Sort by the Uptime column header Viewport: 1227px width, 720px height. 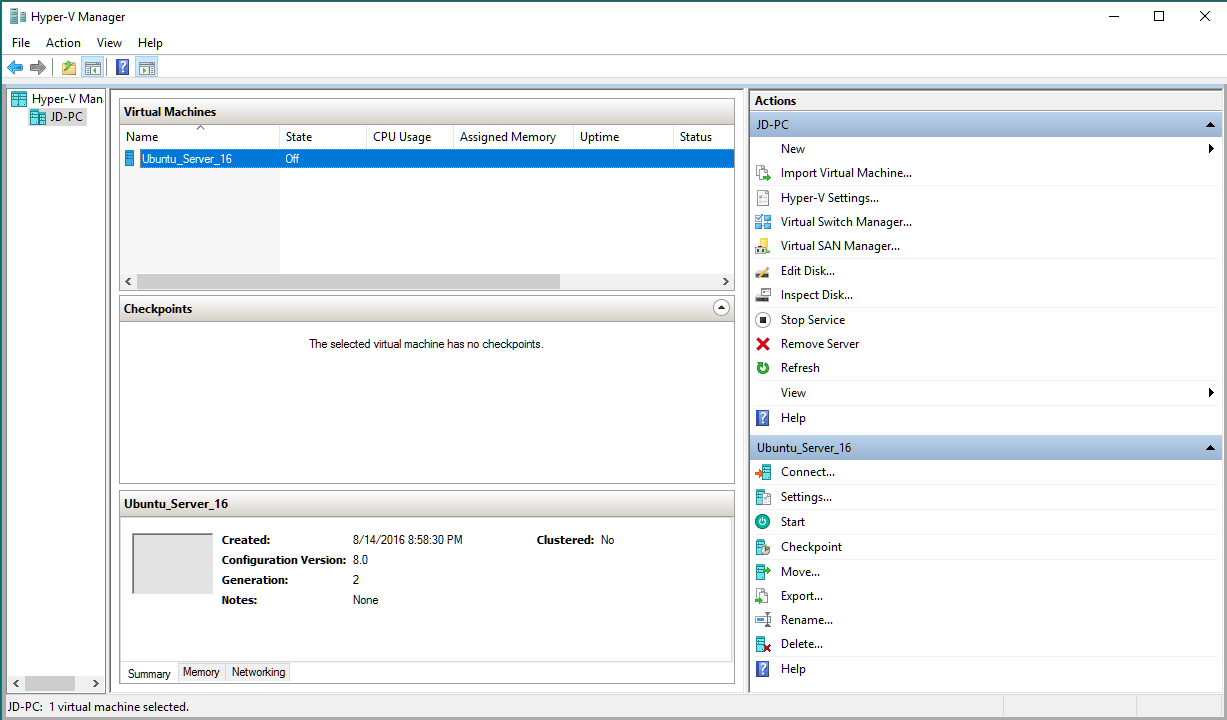623,137
